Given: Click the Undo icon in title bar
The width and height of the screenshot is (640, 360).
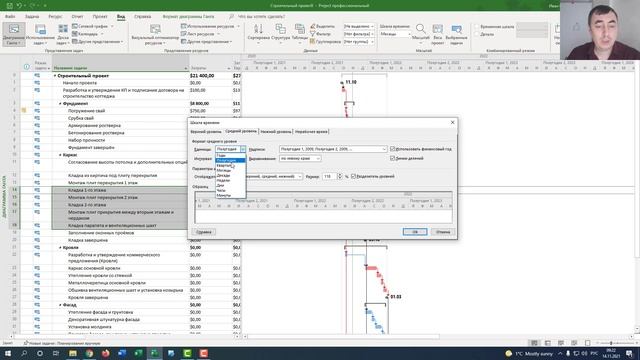Looking at the screenshot, I should [x=19, y=5].
